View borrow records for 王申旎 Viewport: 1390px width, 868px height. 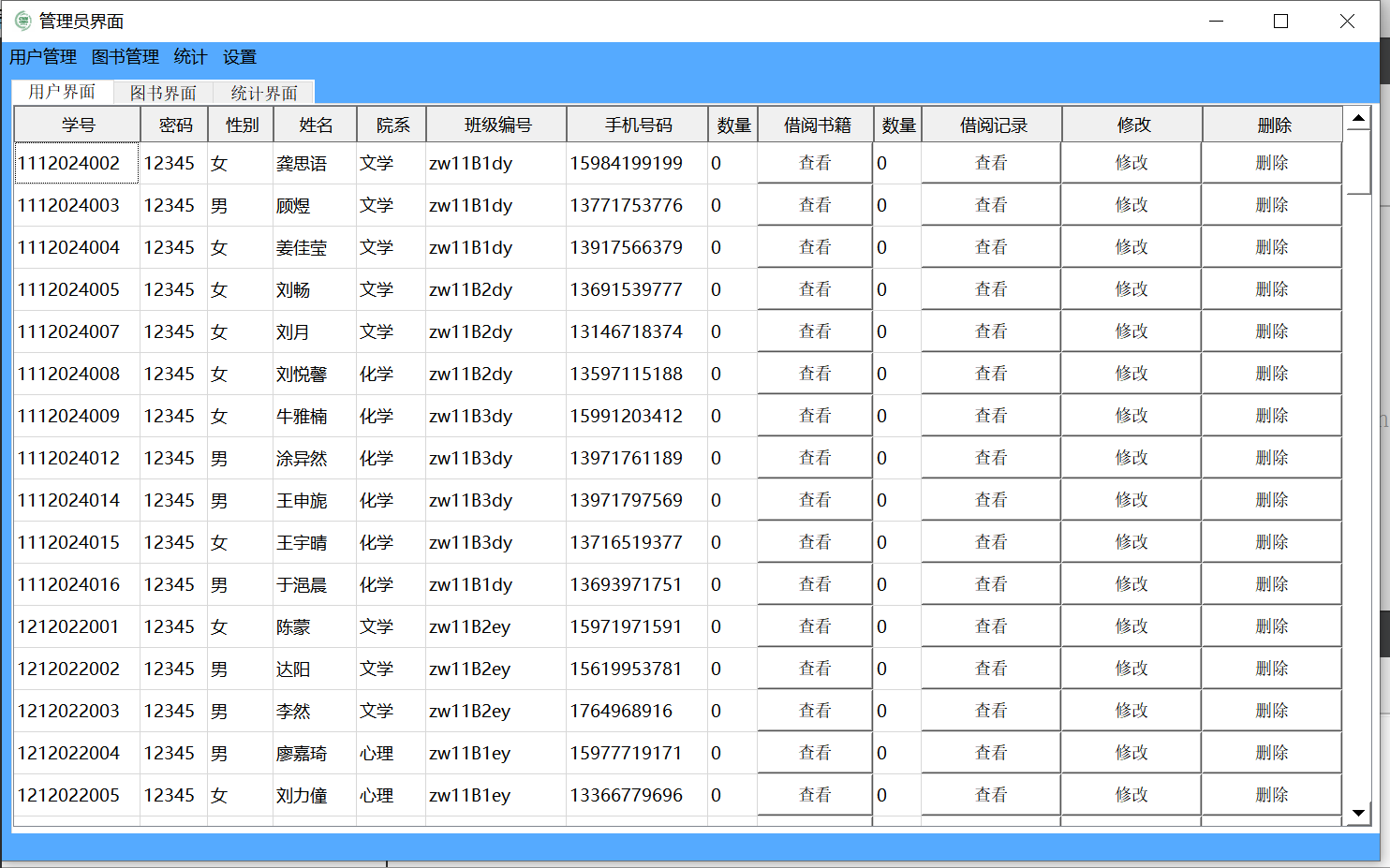[x=991, y=500]
